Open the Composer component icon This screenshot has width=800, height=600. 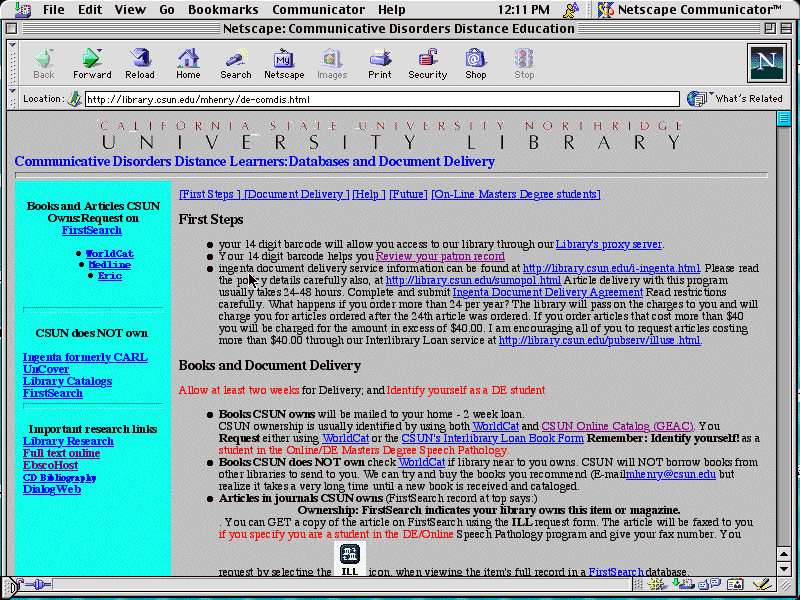click(x=761, y=584)
